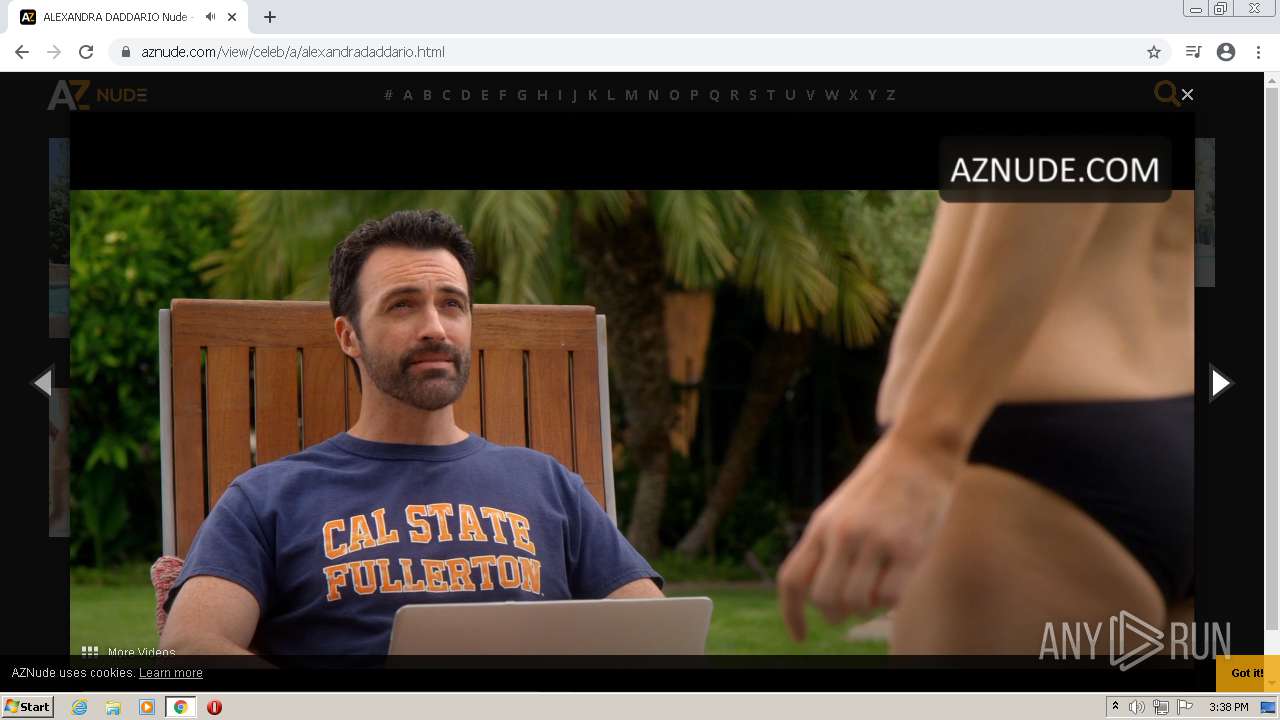Viewport: 1280px width, 720px height.
Task: Select letter W in alphabet index
Action: click(x=831, y=95)
